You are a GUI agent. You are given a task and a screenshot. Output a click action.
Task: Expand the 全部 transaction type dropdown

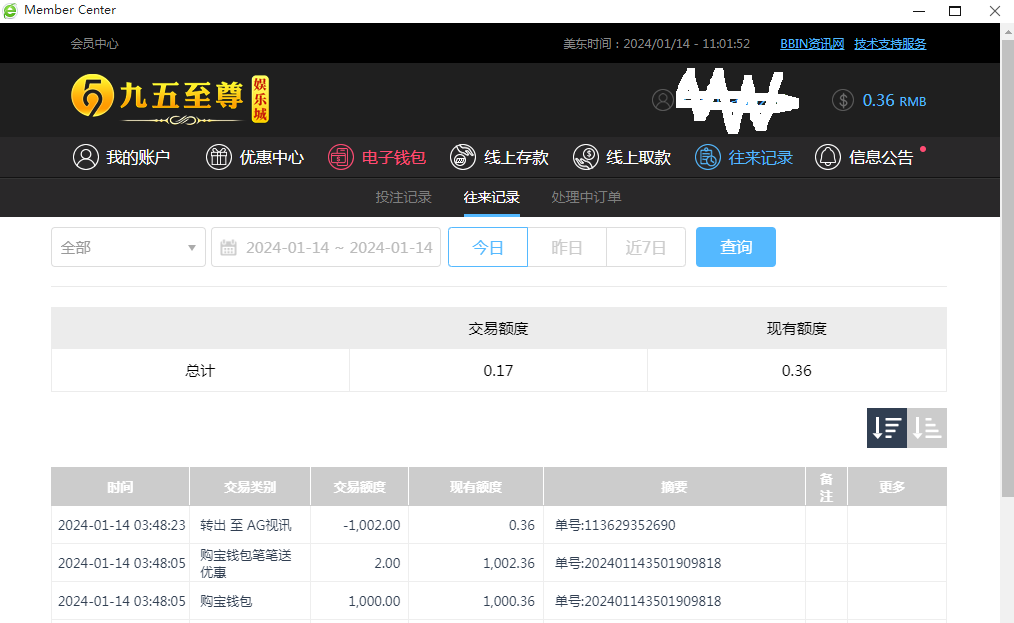128,247
